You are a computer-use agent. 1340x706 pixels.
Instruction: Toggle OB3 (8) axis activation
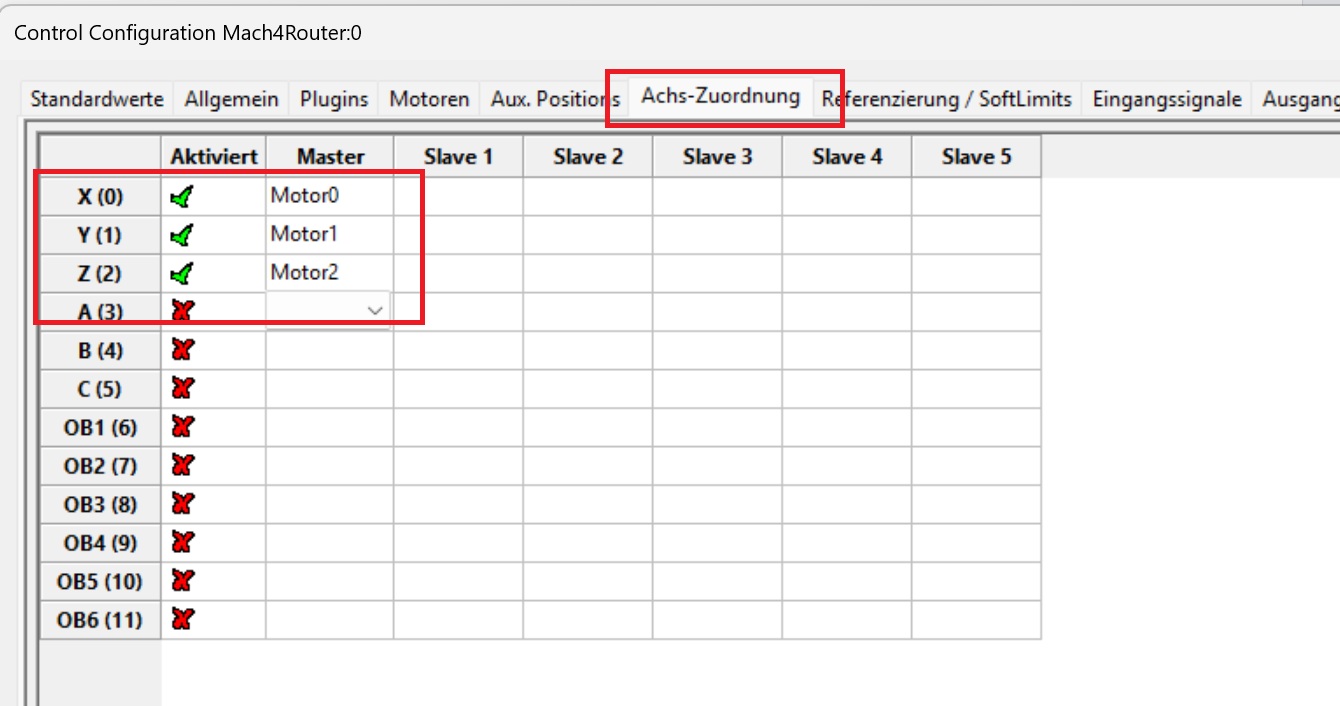pos(182,504)
